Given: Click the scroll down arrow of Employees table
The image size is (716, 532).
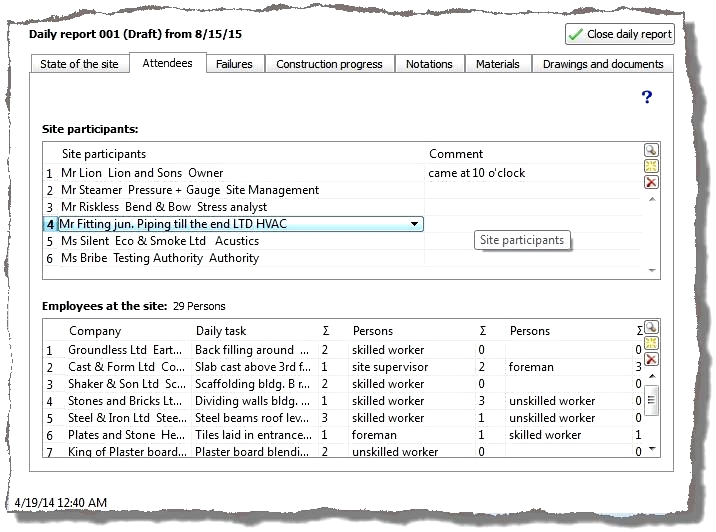Looking at the screenshot, I should tap(652, 449).
